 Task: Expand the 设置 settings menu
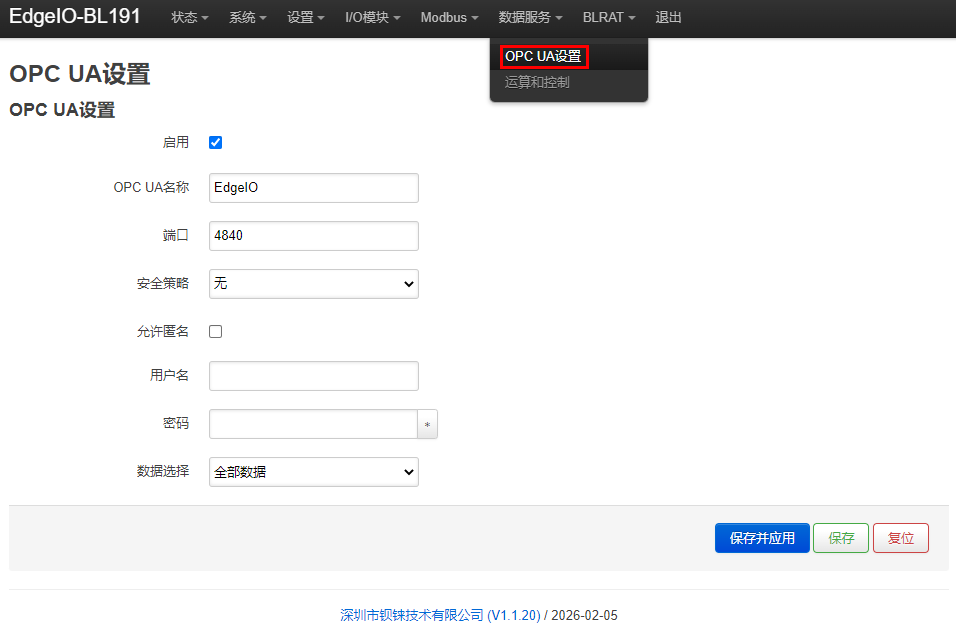[x=305, y=18]
